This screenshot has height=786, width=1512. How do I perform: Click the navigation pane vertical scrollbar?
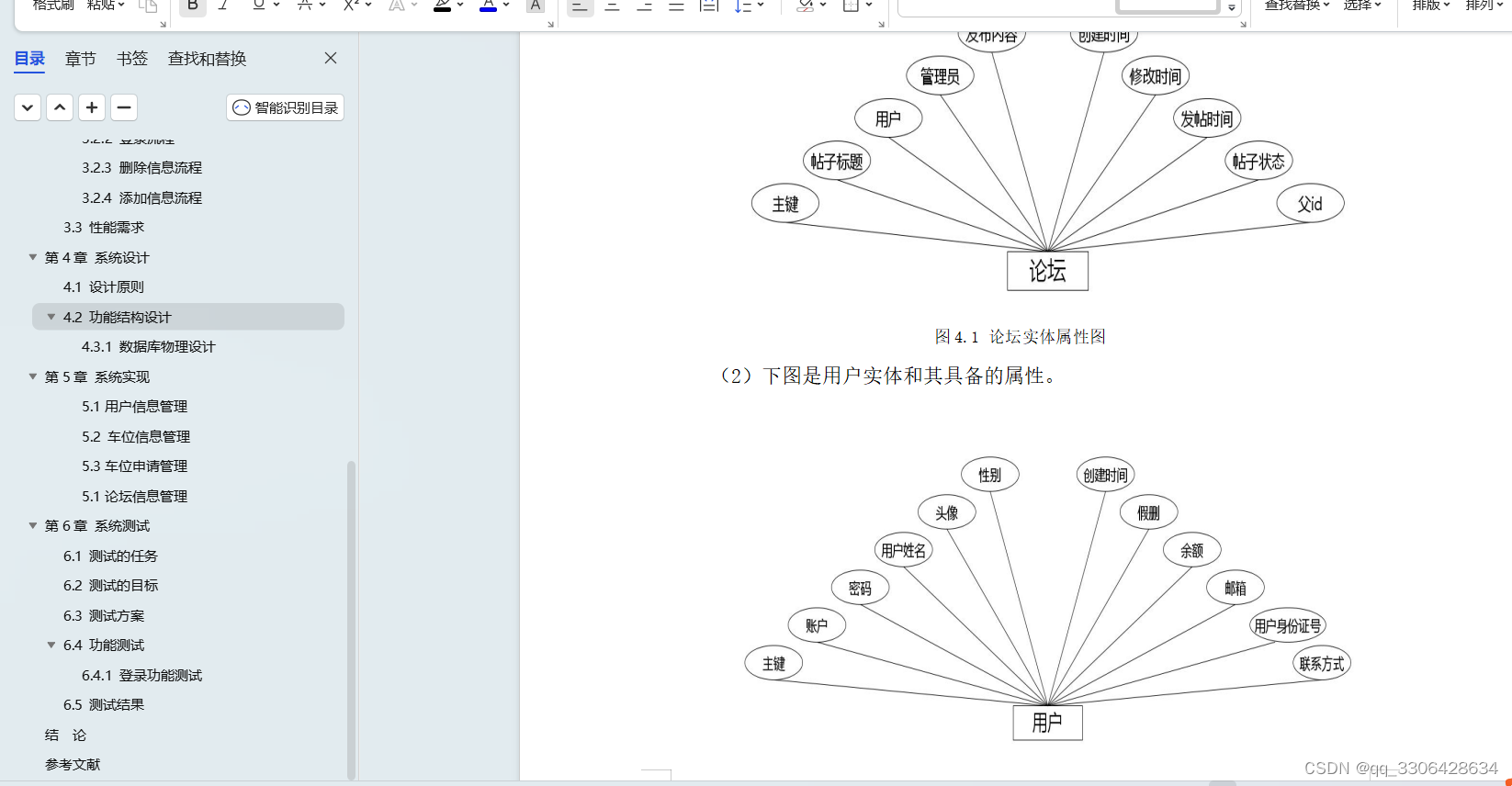click(x=352, y=620)
